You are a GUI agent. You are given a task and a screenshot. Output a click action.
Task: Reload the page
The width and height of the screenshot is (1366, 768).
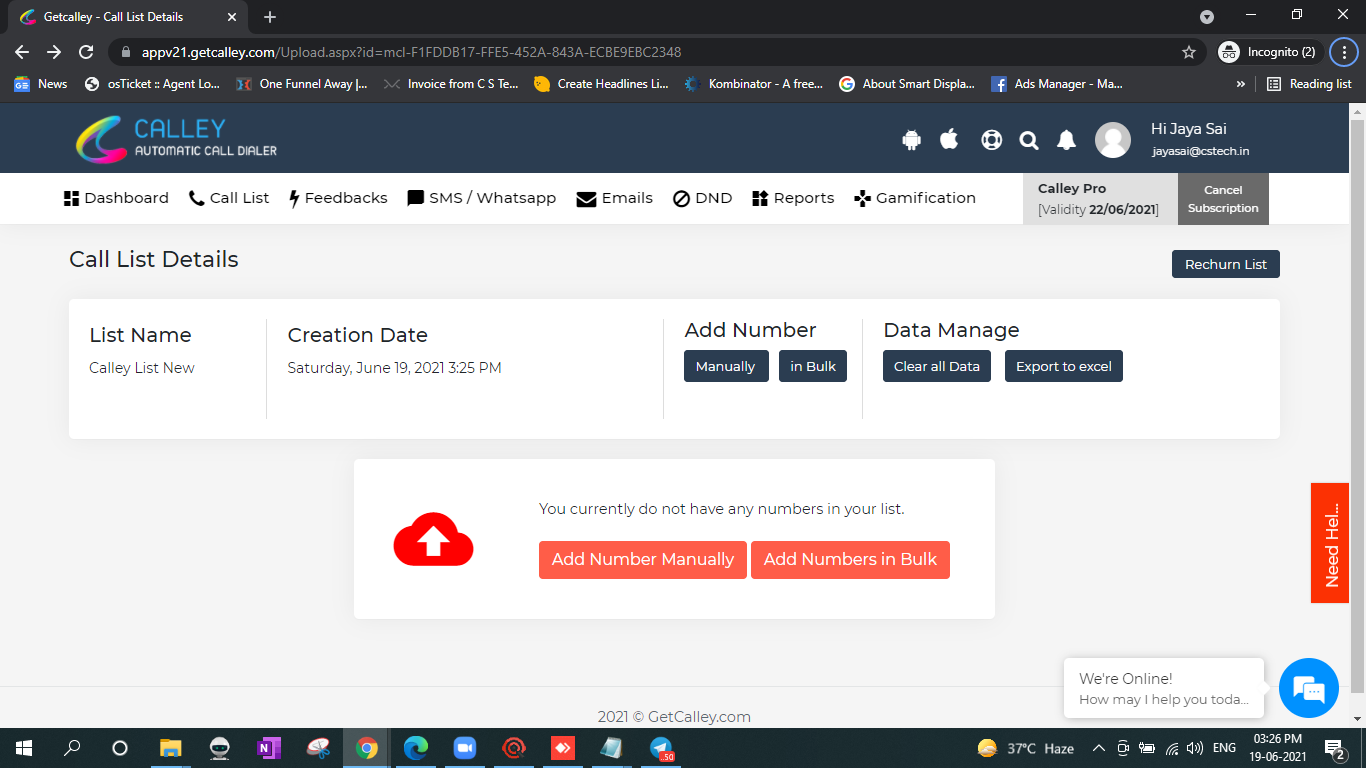(86, 52)
